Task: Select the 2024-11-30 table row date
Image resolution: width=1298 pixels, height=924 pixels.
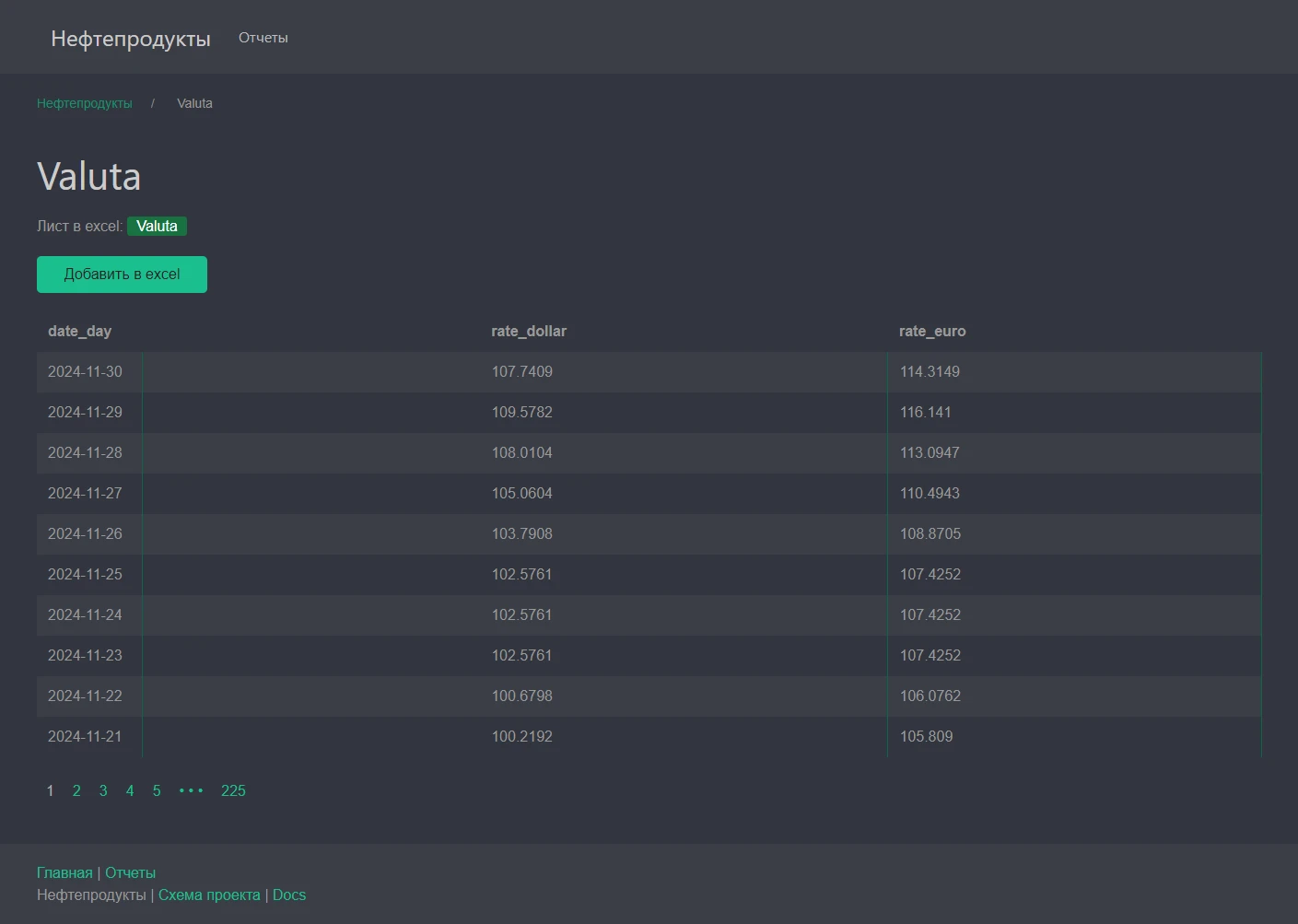Action: pos(85,372)
